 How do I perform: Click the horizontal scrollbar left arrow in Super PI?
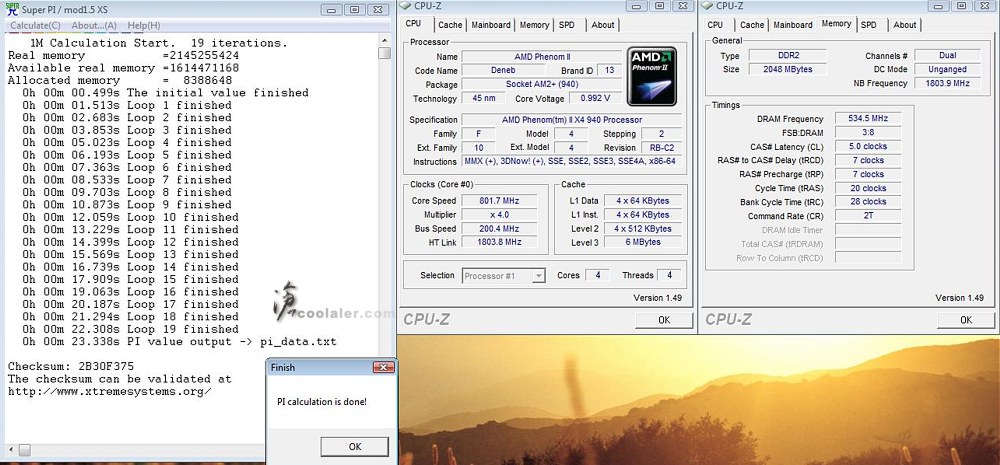[10, 450]
